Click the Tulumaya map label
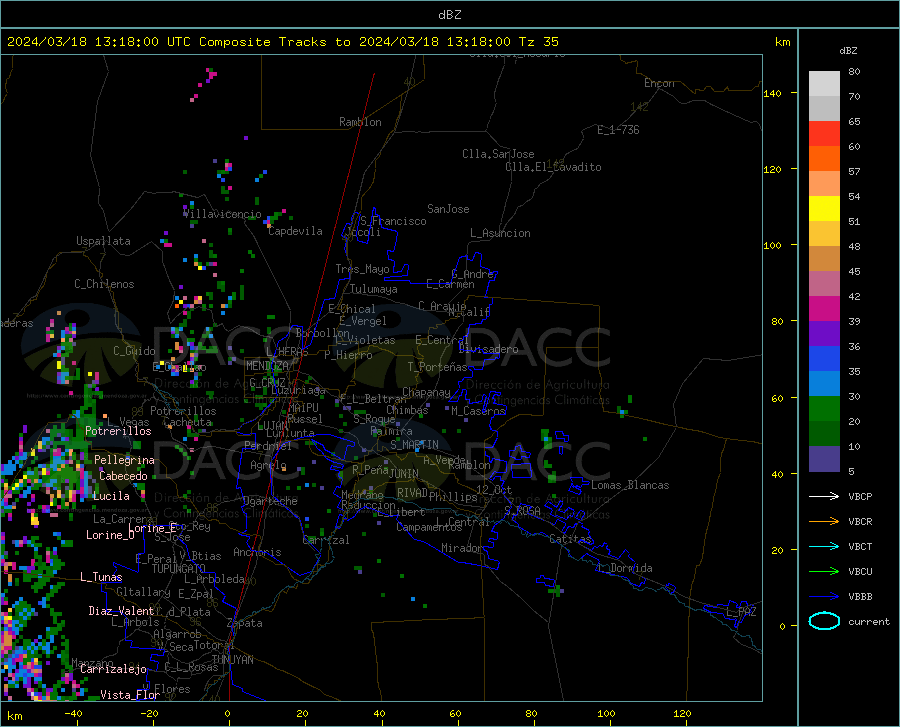This screenshot has width=900, height=727. 374,289
